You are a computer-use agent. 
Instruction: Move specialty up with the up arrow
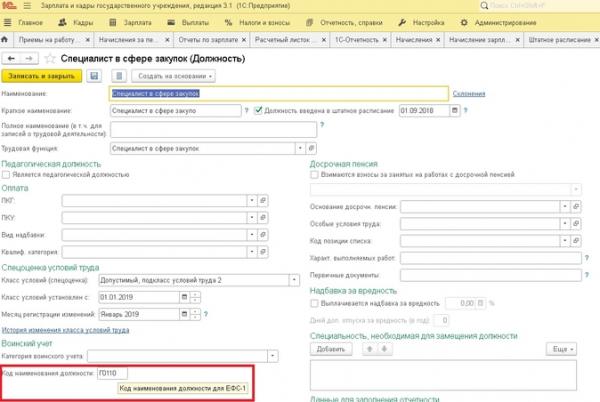[x=370, y=349]
